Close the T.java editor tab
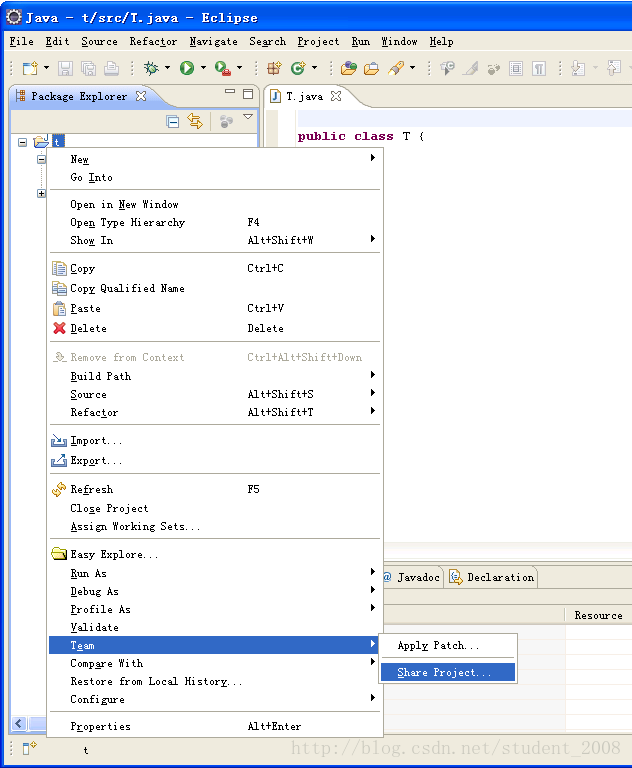 [336, 96]
